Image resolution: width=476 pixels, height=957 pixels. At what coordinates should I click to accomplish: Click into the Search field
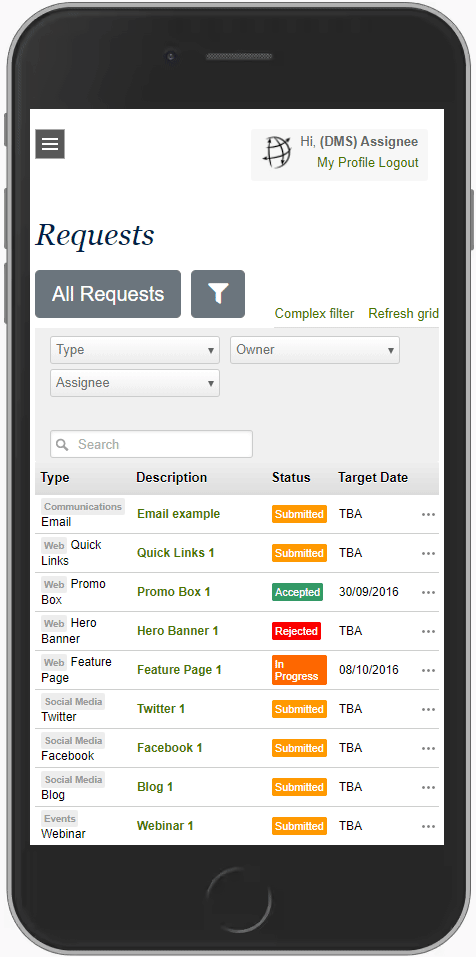151,444
